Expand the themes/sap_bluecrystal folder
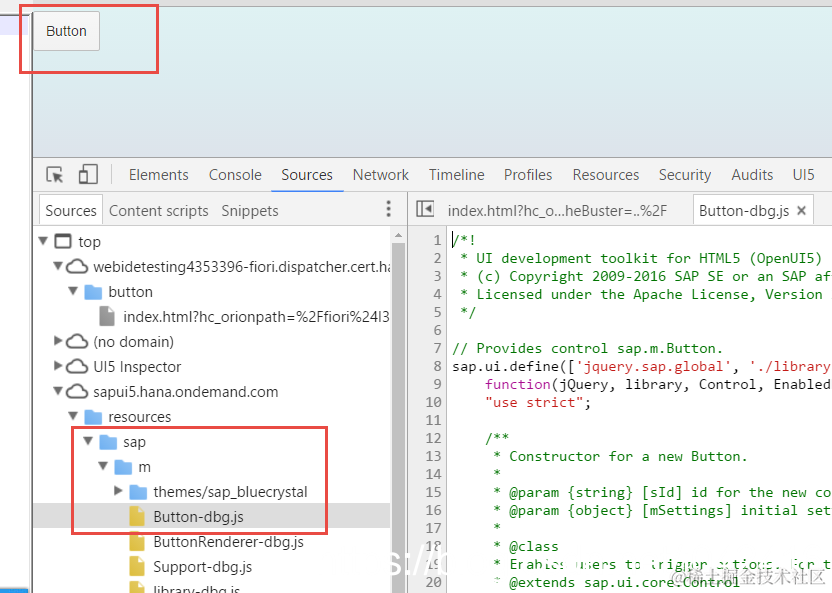832x593 pixels. [x=118, y=491]
